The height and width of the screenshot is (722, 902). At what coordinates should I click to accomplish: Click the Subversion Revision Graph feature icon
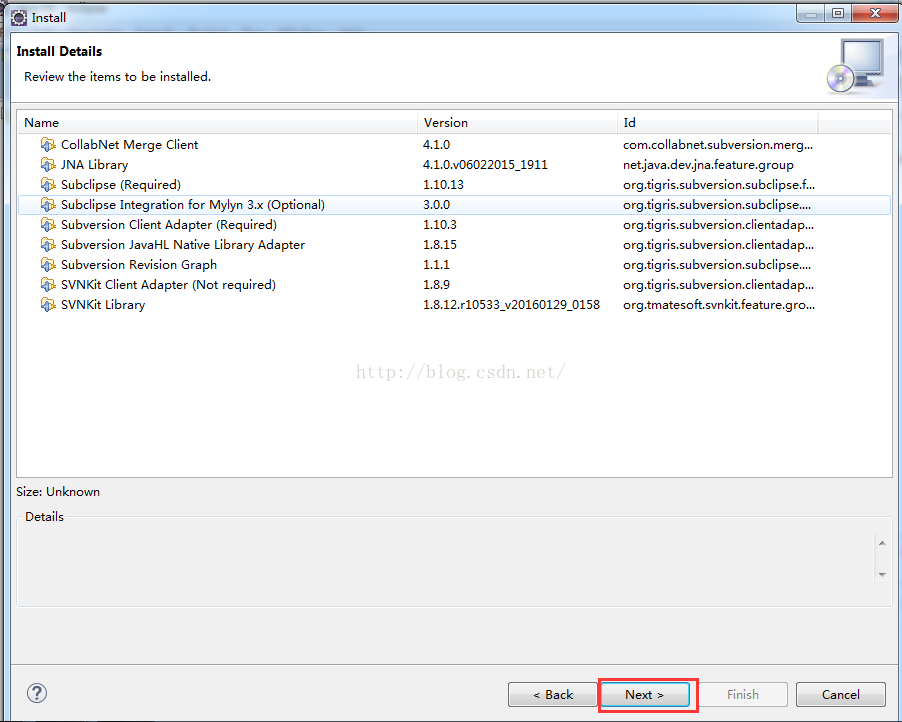tap(48, 265)
